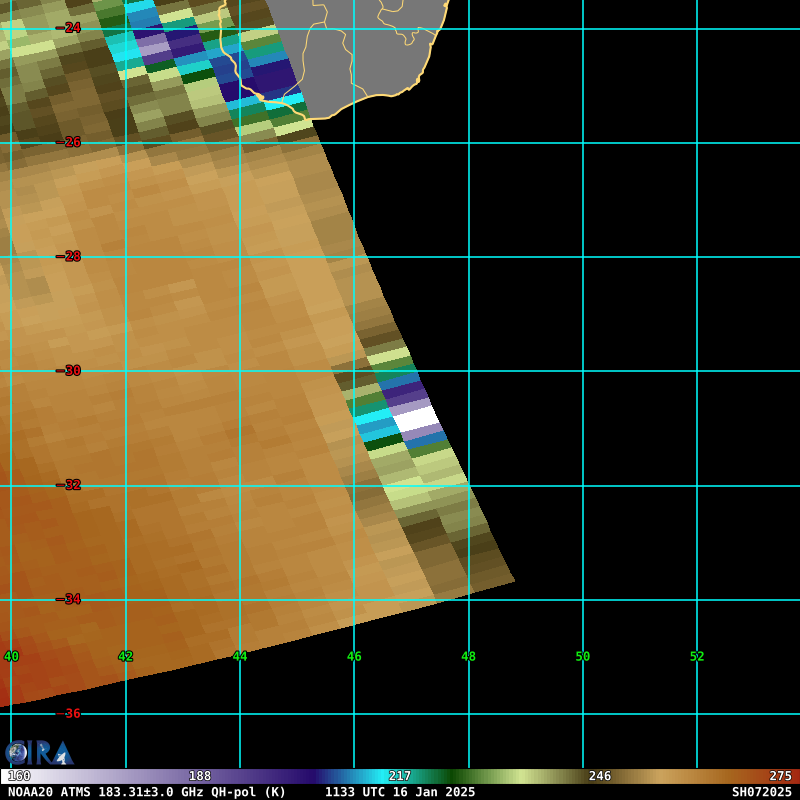The image size is (800, 800).
Task: Select the -32 latitude label
Action: [x=70, y=485]
